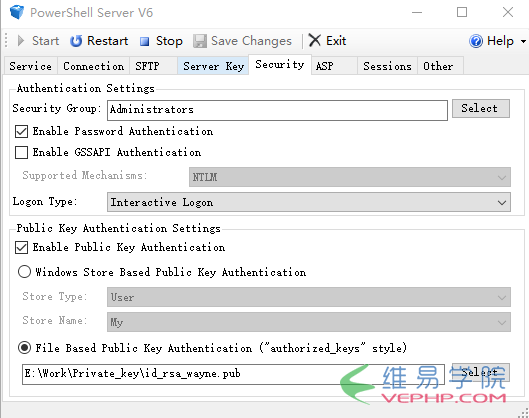529x418 pixels.
Task: Click Select button beside Security Group
Action: [480, 109]
